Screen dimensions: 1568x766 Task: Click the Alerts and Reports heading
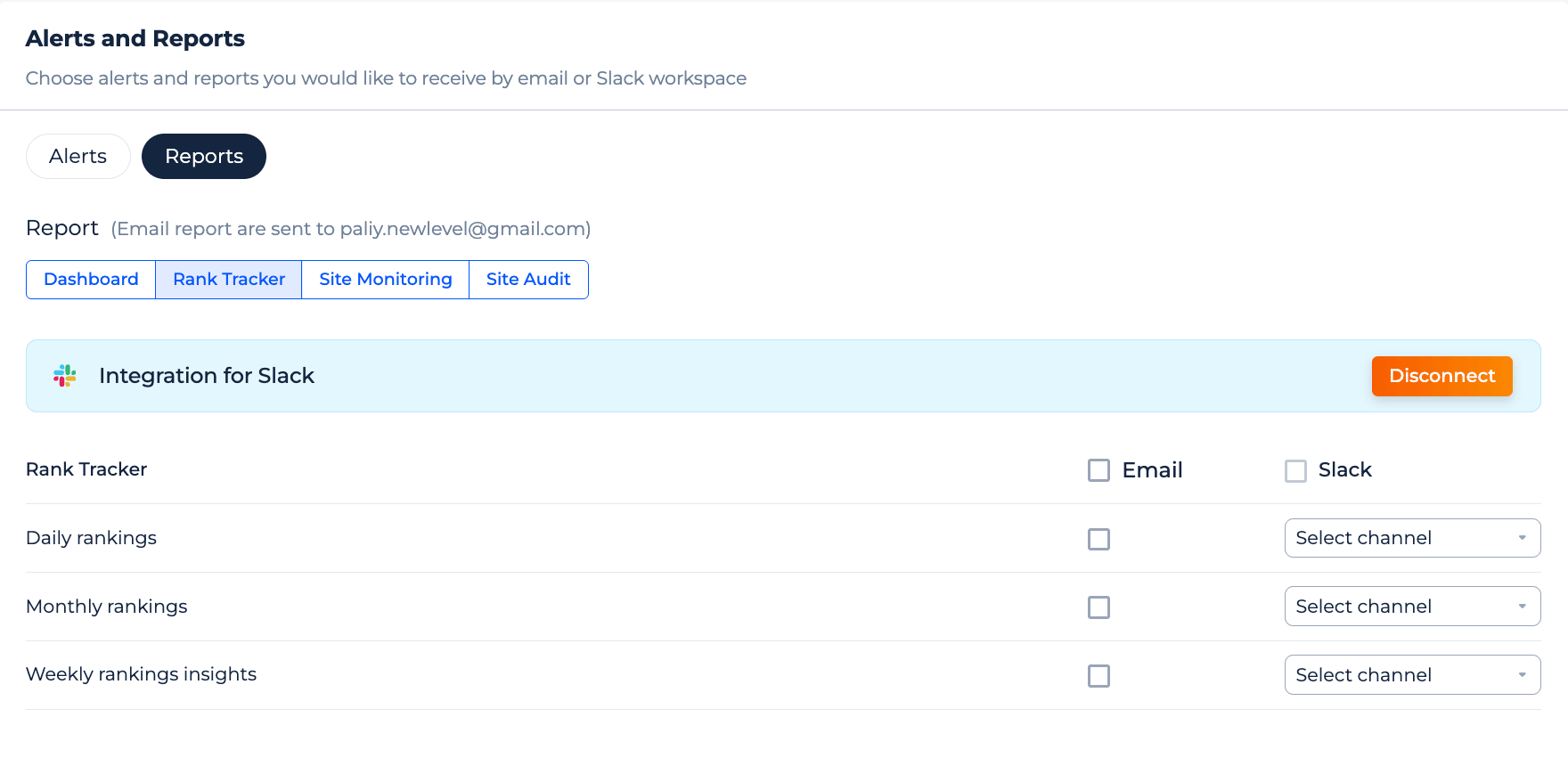tap(135, 38)
